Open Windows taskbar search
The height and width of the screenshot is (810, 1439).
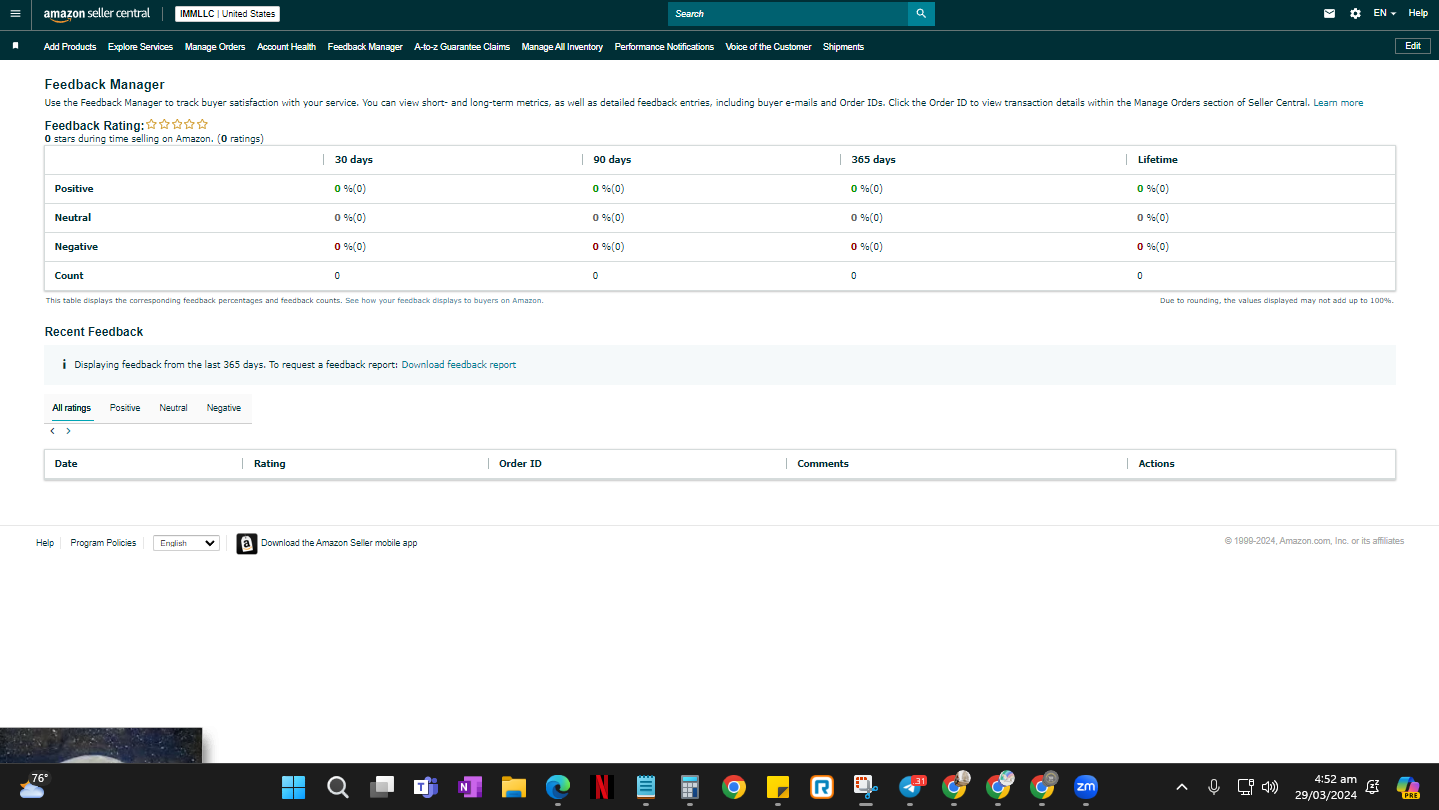(x=338, y=787)
